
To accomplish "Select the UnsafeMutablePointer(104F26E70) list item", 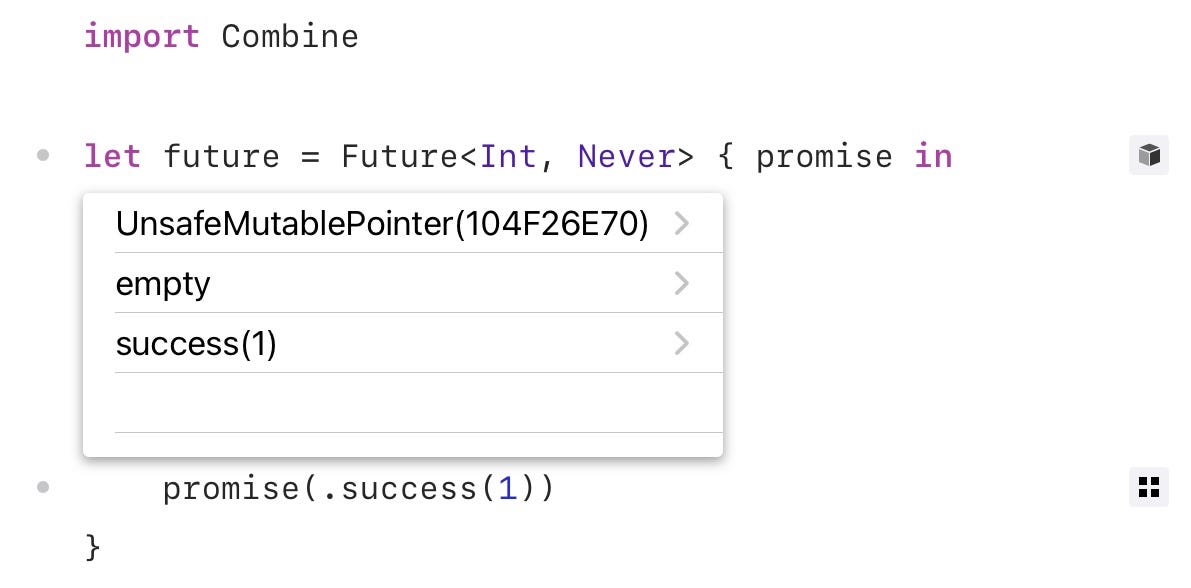I will coord(383,224).
